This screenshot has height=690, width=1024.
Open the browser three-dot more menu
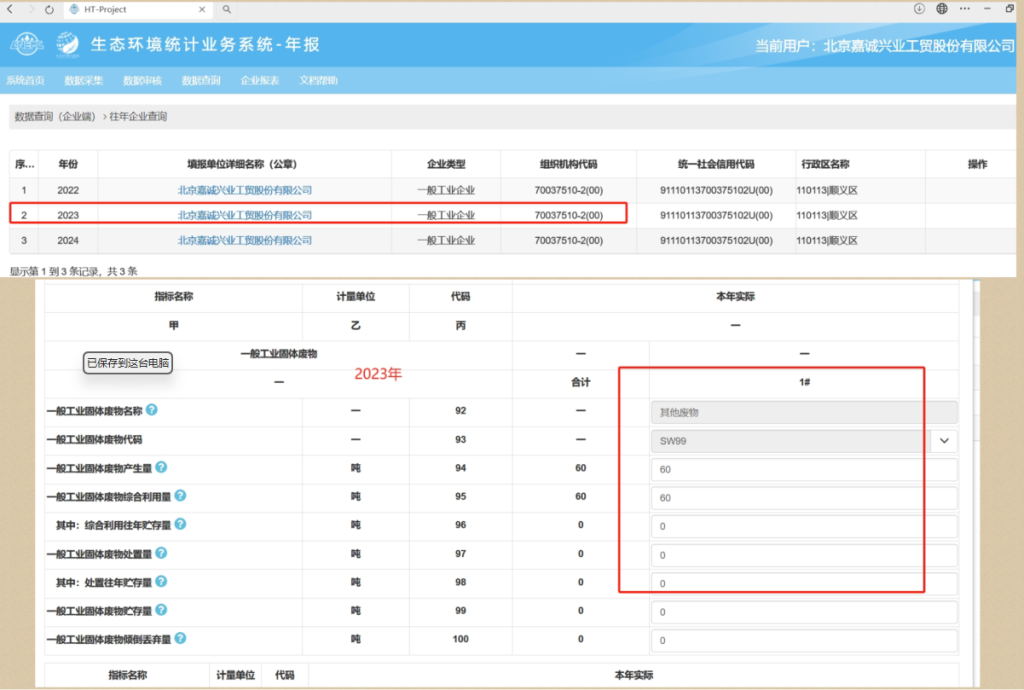[964, 9]
